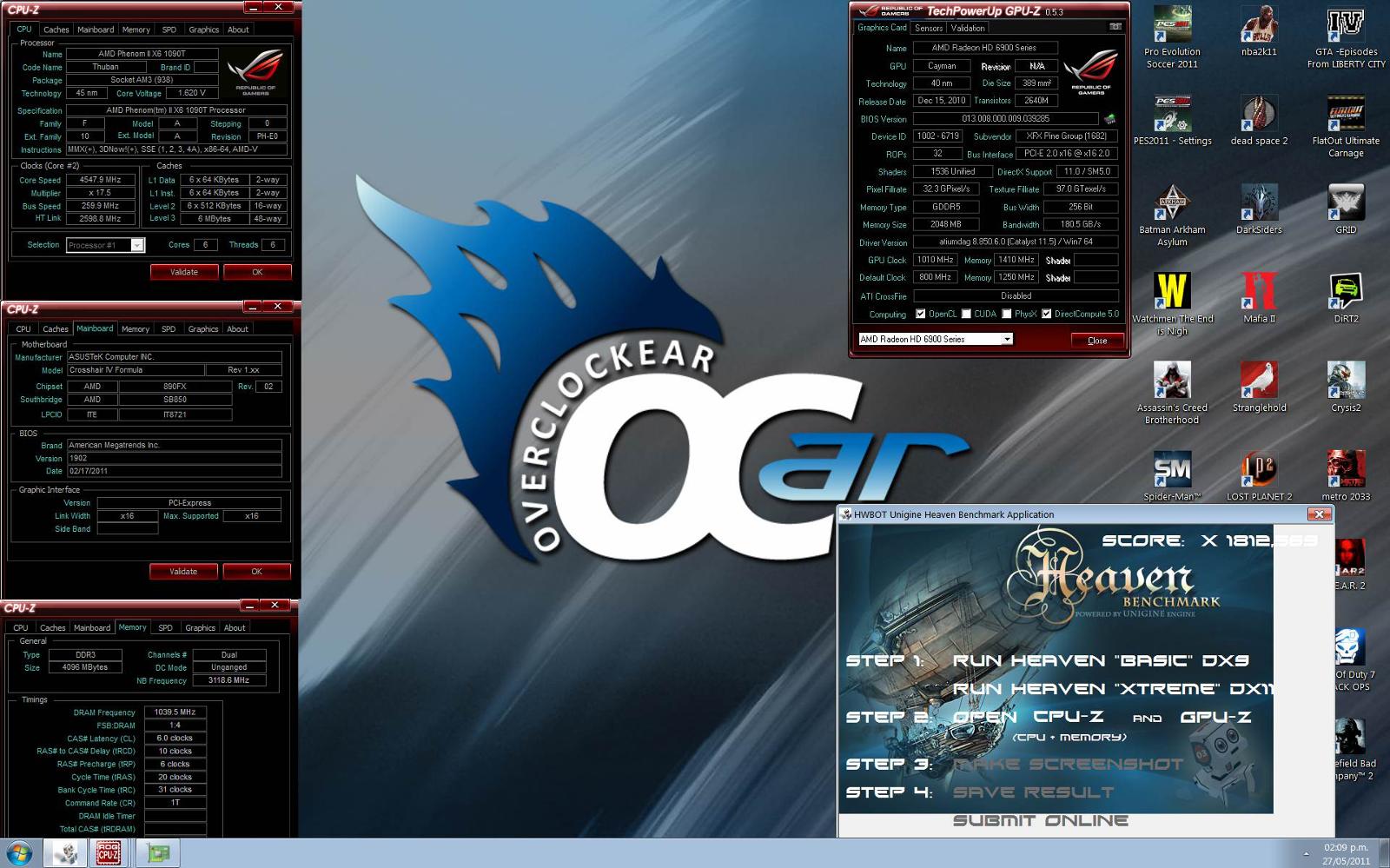Click the Cayman GPU name field

942,66
